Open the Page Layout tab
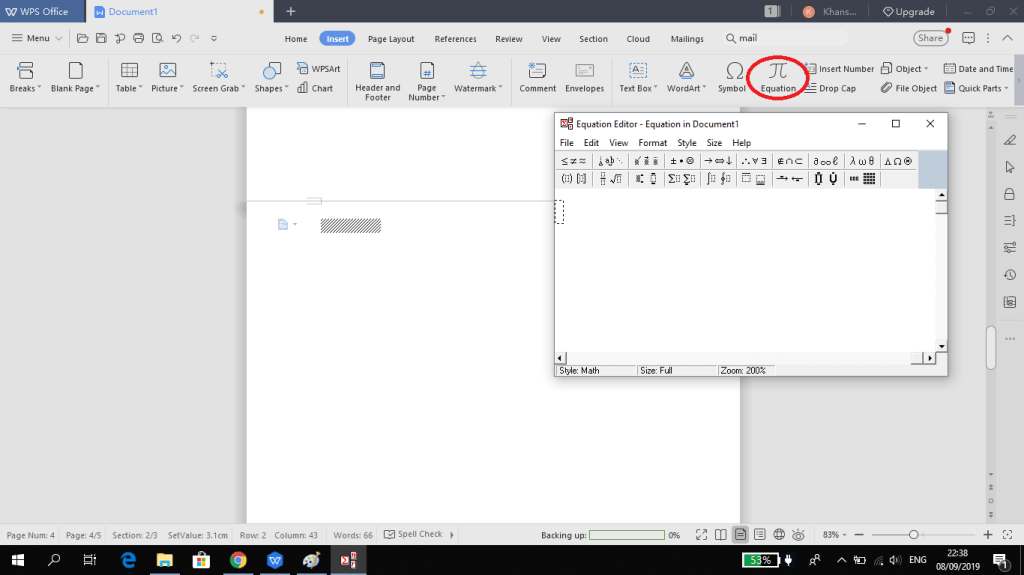The image size is (1024, 575). 391,39
